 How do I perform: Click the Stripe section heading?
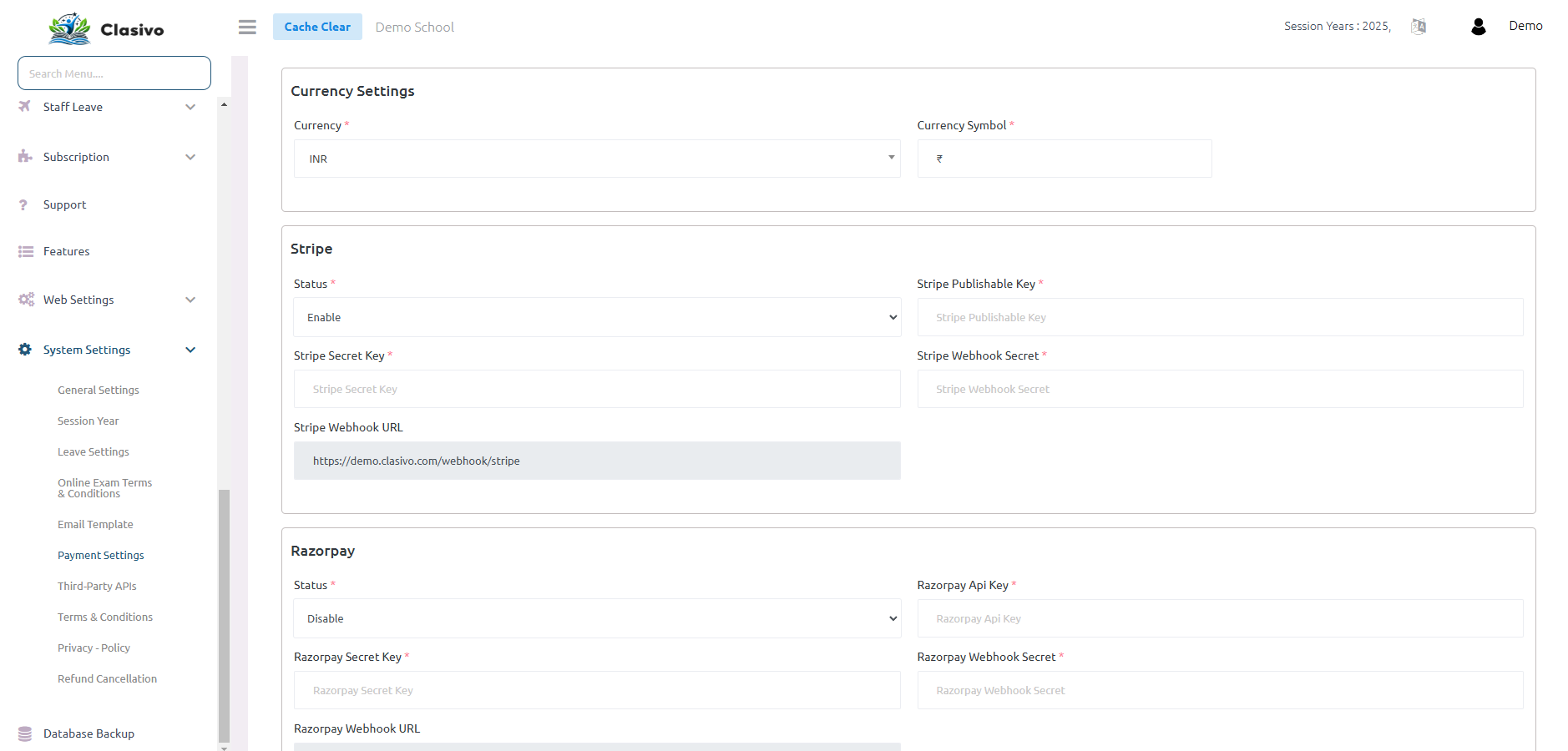311,249
